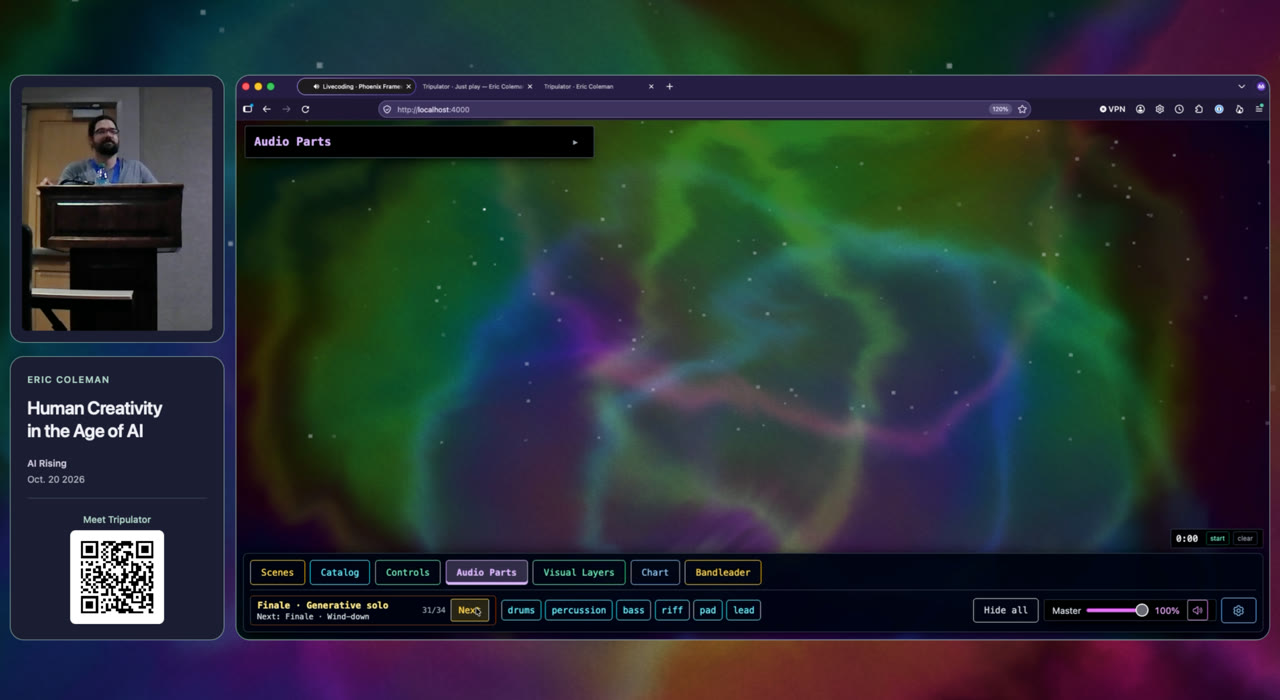The width and height of the screenshot is (1280, 700).
Task: Click the 100% master volume value
Action: (x=1167, y=610)
